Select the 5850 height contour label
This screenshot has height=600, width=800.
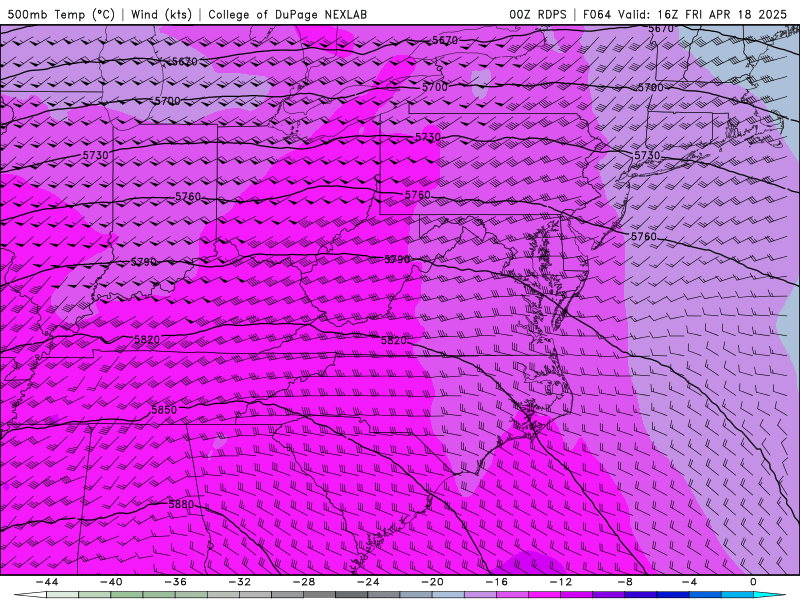point(164,410)
